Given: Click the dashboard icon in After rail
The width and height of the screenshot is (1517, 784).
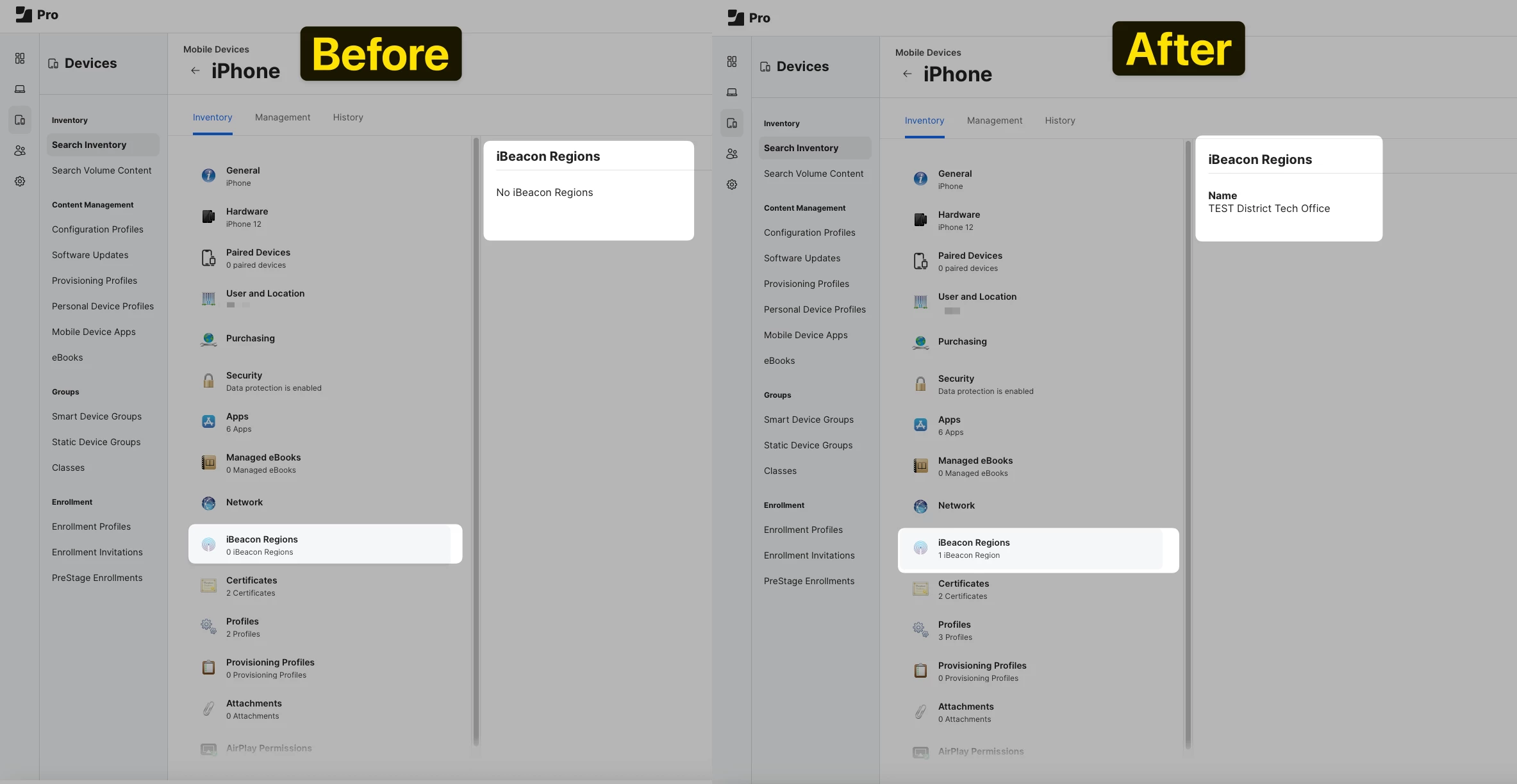Looking at the screenshot, I should point(732,61).
